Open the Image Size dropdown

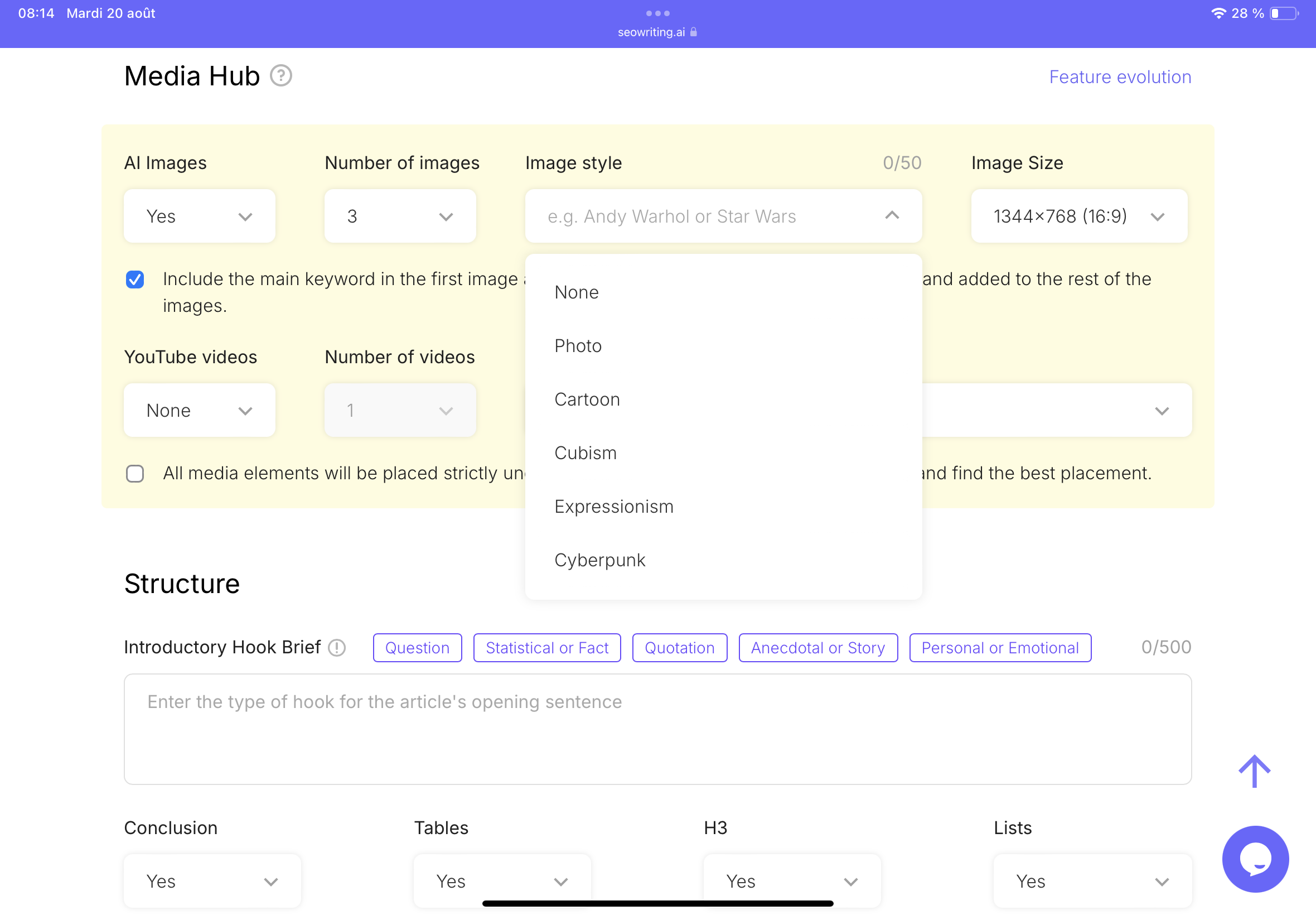tap(1079, 216)
